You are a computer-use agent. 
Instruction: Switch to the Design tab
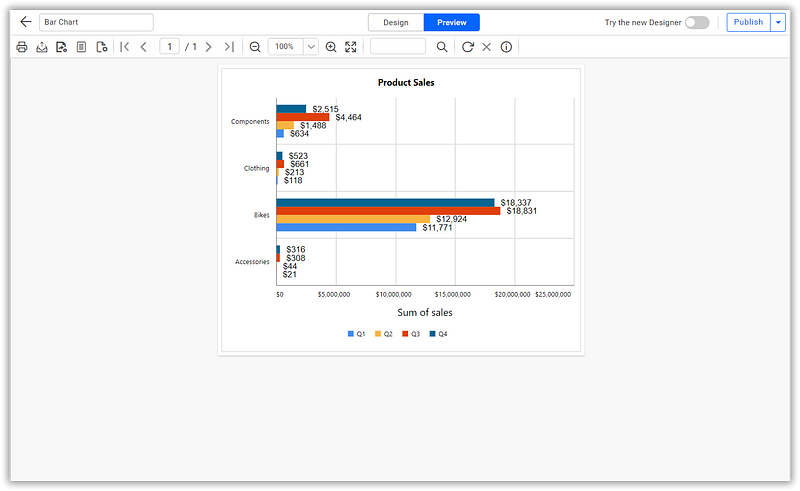click(x=396, y=22)
